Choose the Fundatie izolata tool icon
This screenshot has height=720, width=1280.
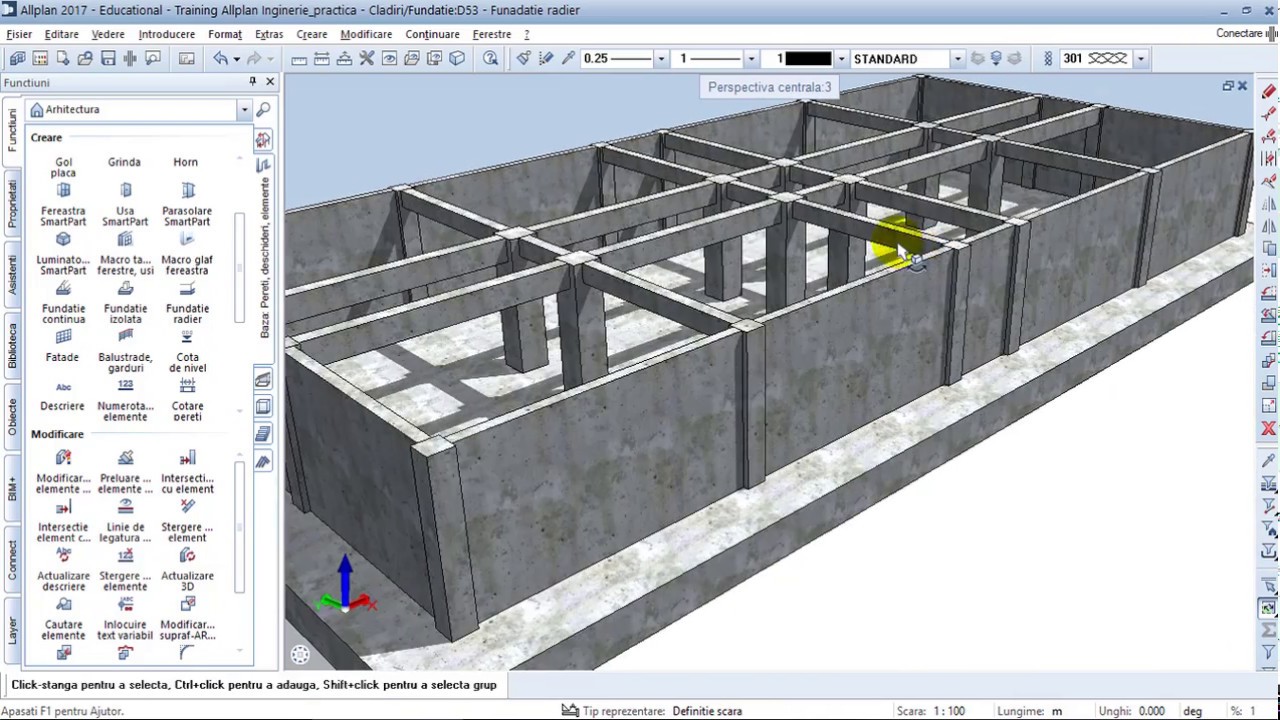pos(125,288)
